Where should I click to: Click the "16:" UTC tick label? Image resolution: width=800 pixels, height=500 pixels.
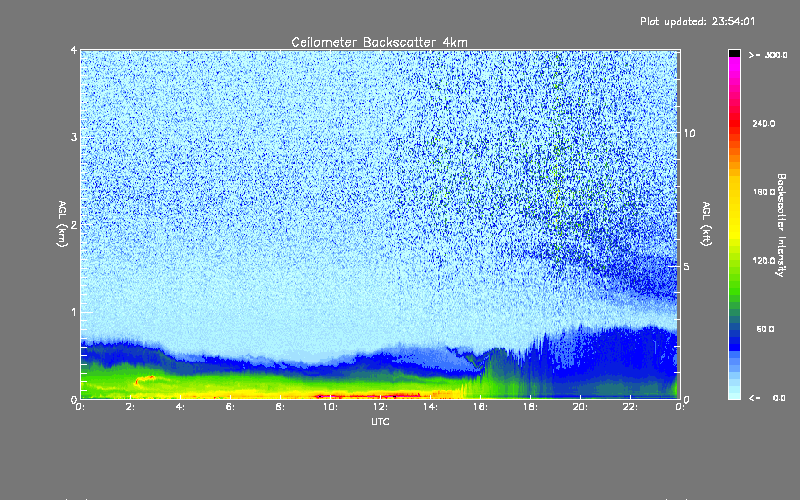(480, 407)
